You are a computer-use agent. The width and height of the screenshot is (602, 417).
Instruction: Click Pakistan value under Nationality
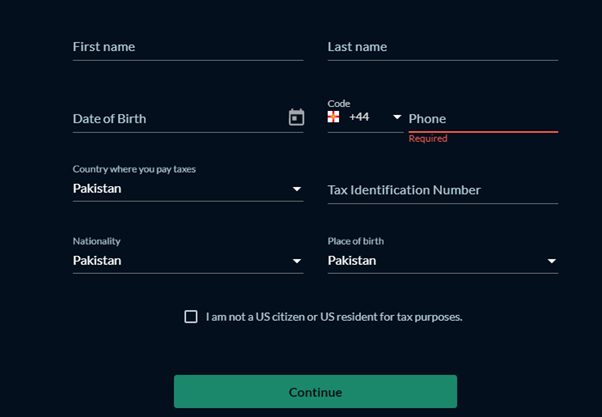(97, 261)
